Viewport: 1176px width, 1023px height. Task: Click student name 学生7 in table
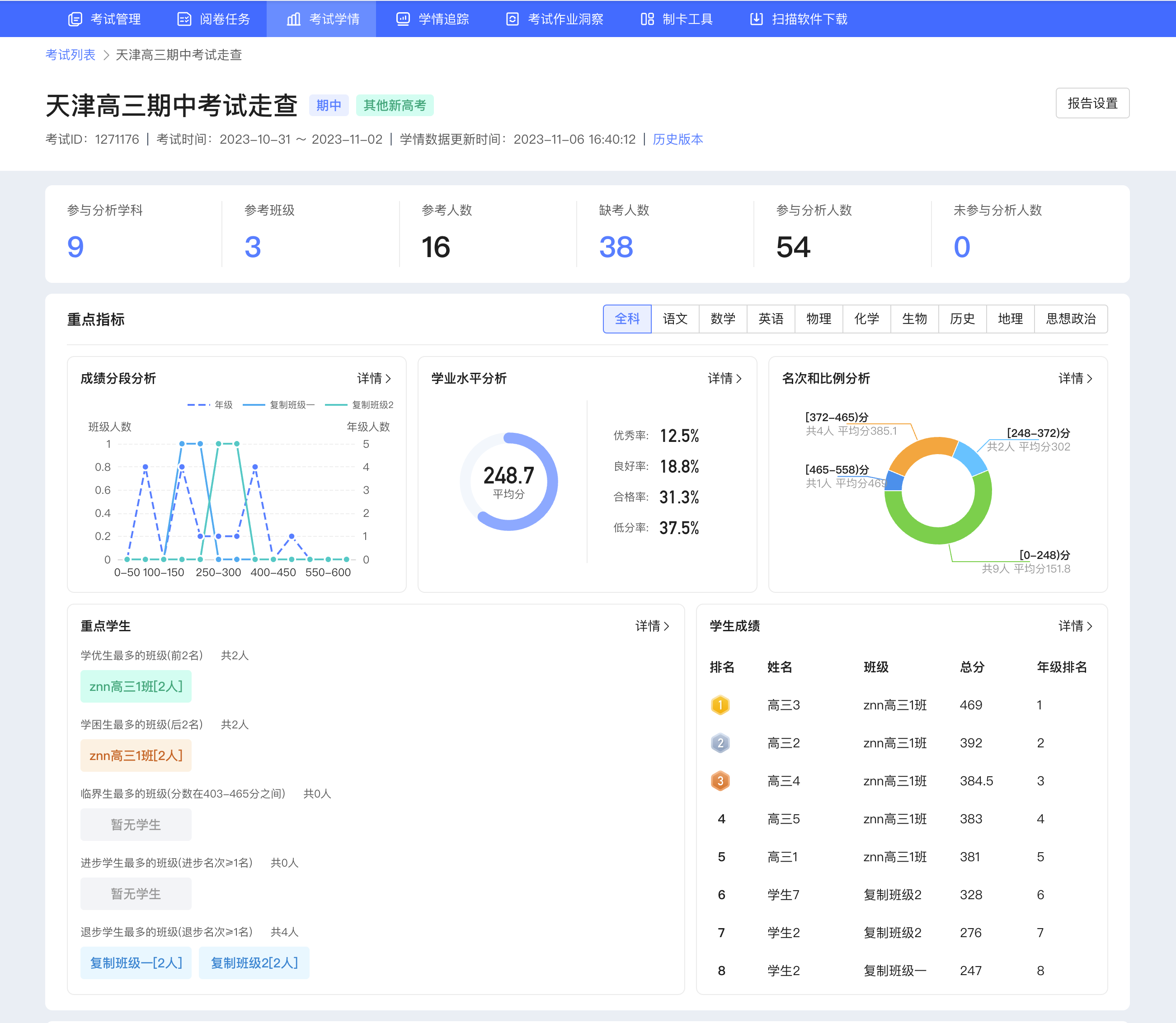click(x=783, y=895)
